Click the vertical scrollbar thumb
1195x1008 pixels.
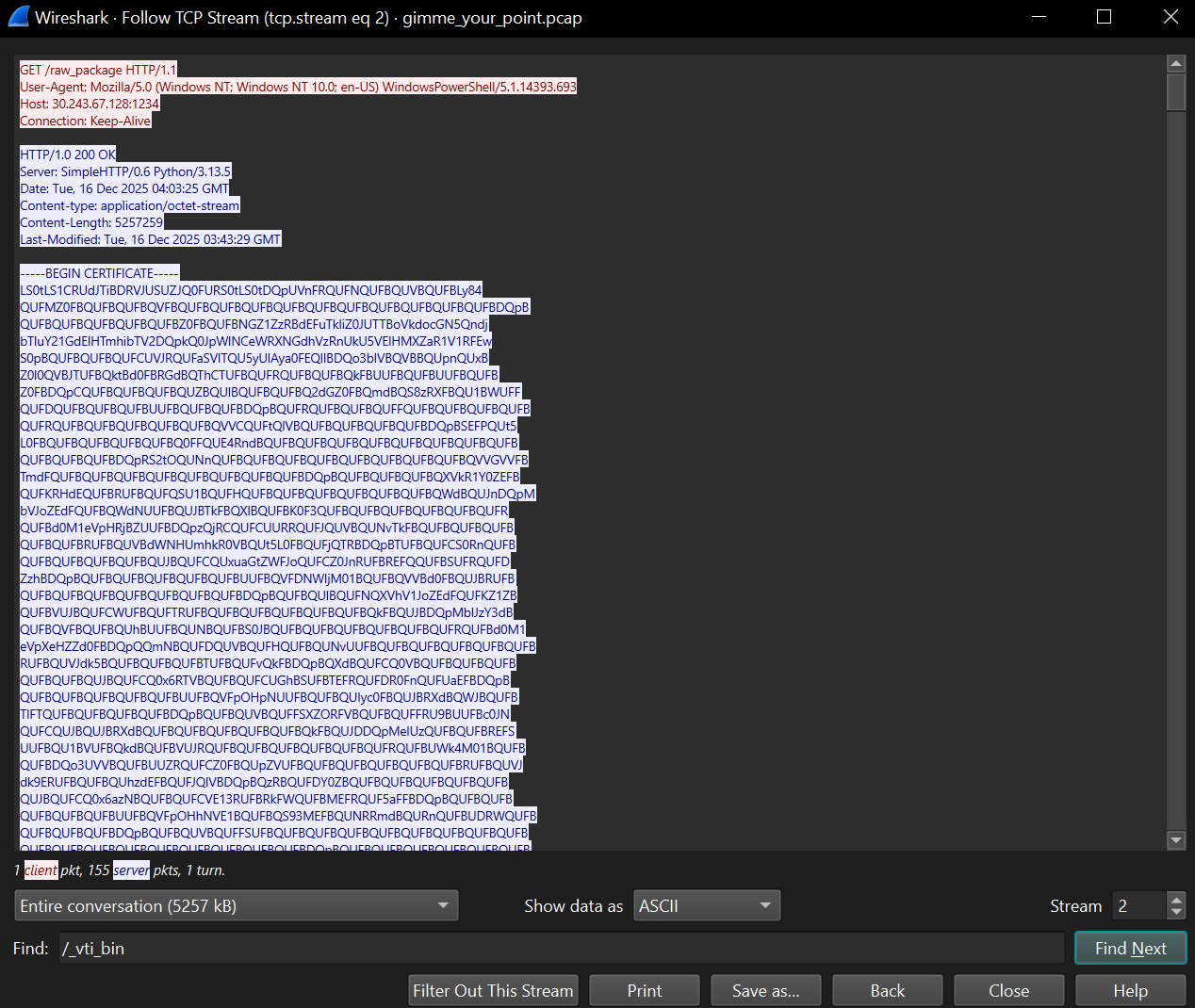tap(1175, 92)
